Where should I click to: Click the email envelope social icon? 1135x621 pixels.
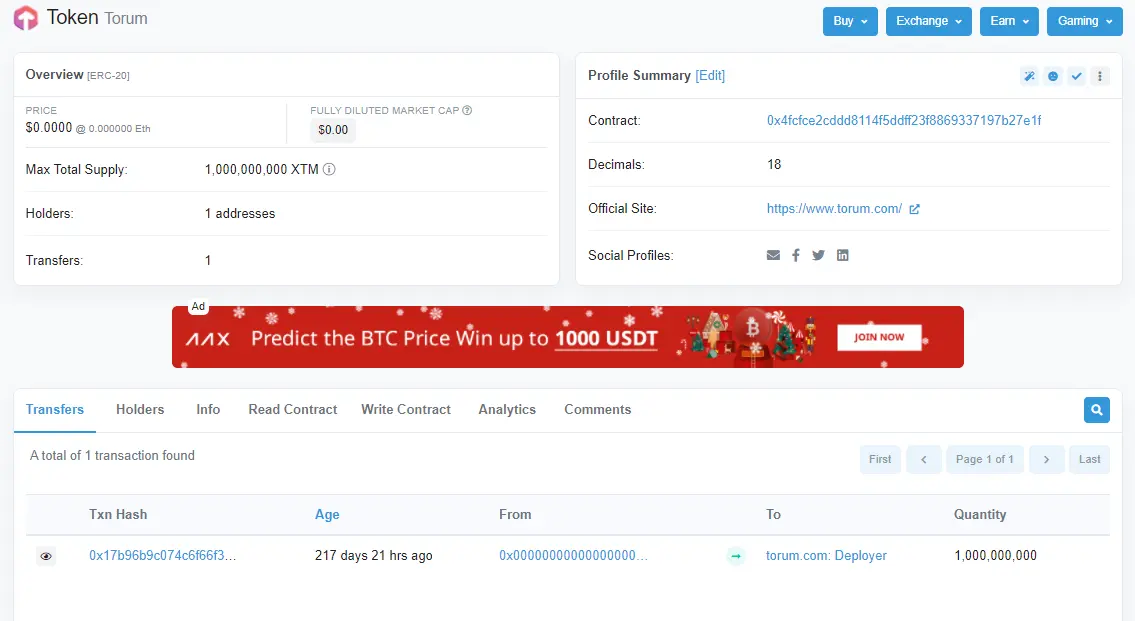773,255
